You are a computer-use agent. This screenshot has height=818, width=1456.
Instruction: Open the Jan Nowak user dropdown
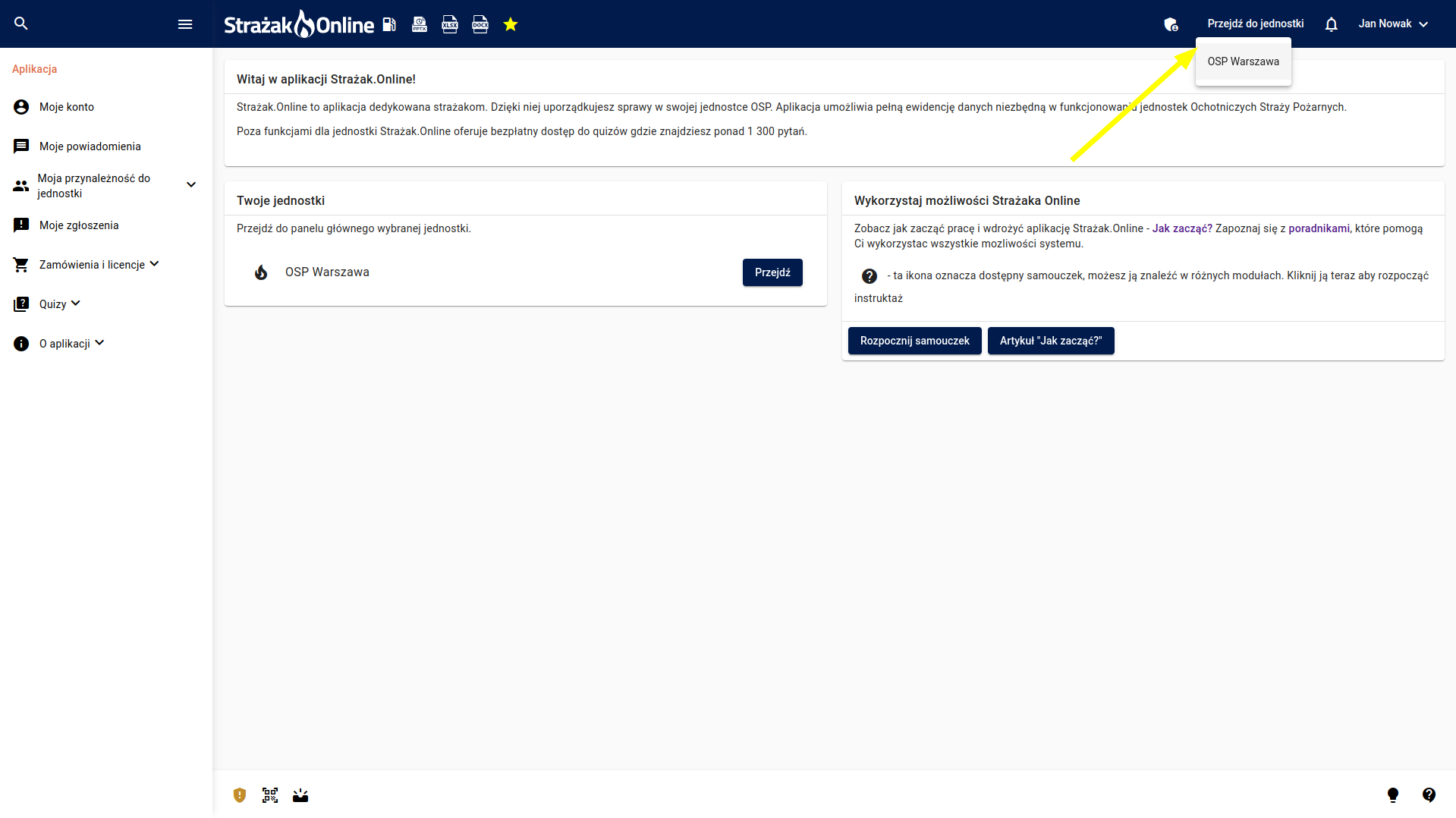(1394, 24)
